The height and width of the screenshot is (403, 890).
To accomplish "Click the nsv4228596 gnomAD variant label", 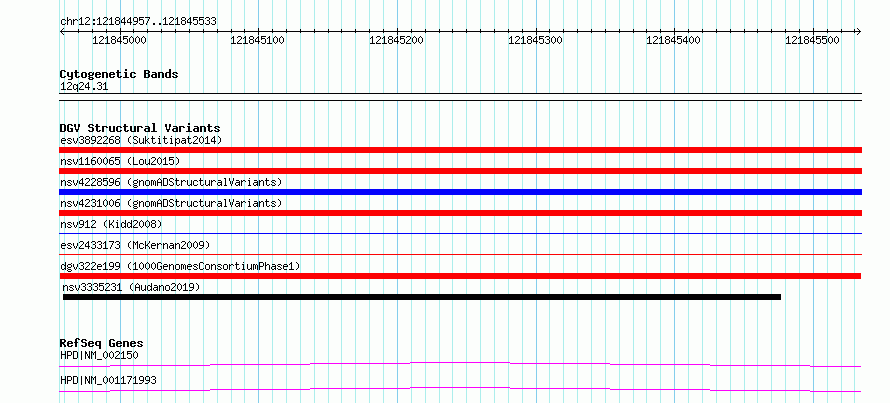I will tap(171, 182).
